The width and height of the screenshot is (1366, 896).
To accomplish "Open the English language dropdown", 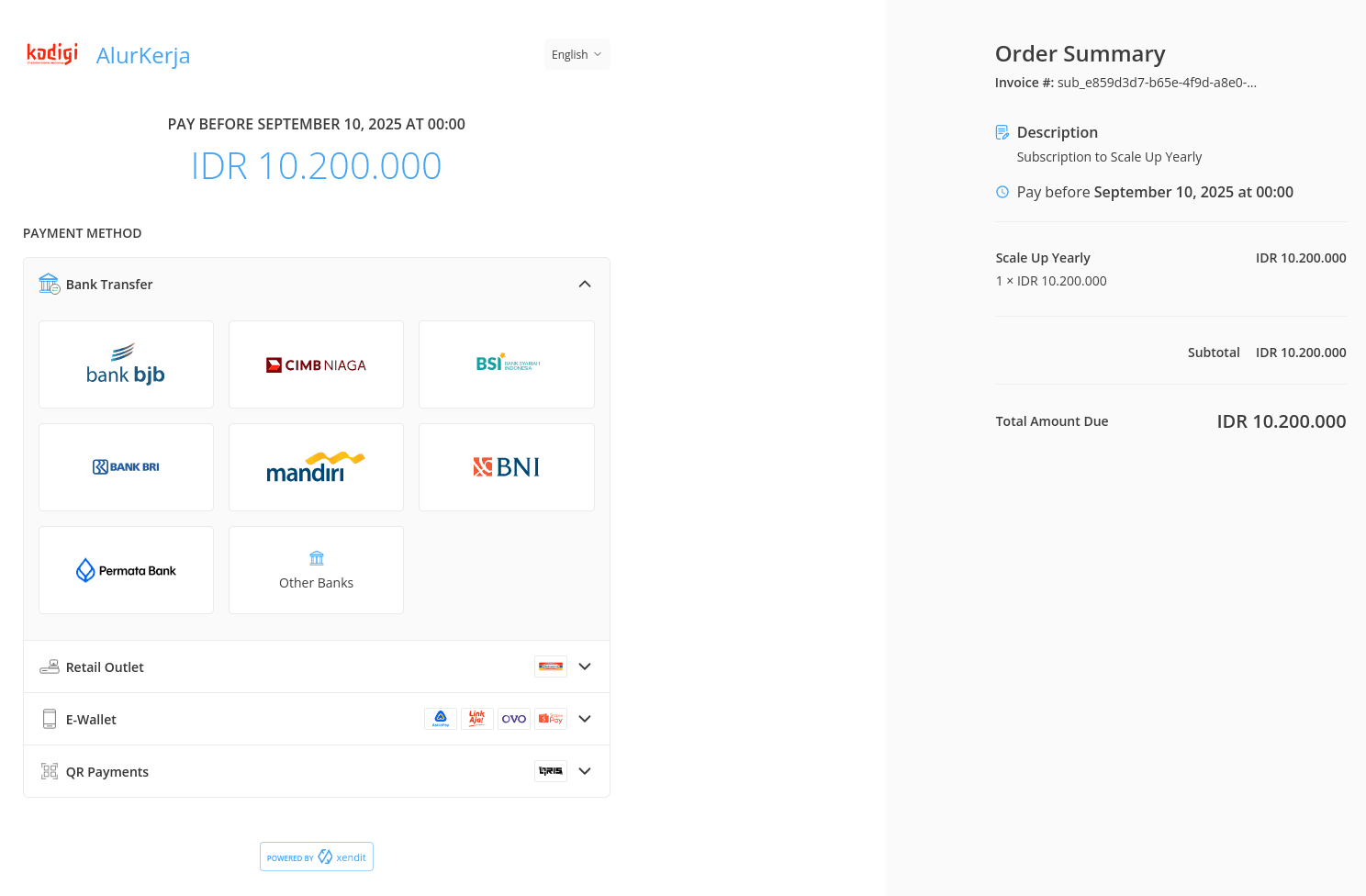I will (x=577, y=55).
